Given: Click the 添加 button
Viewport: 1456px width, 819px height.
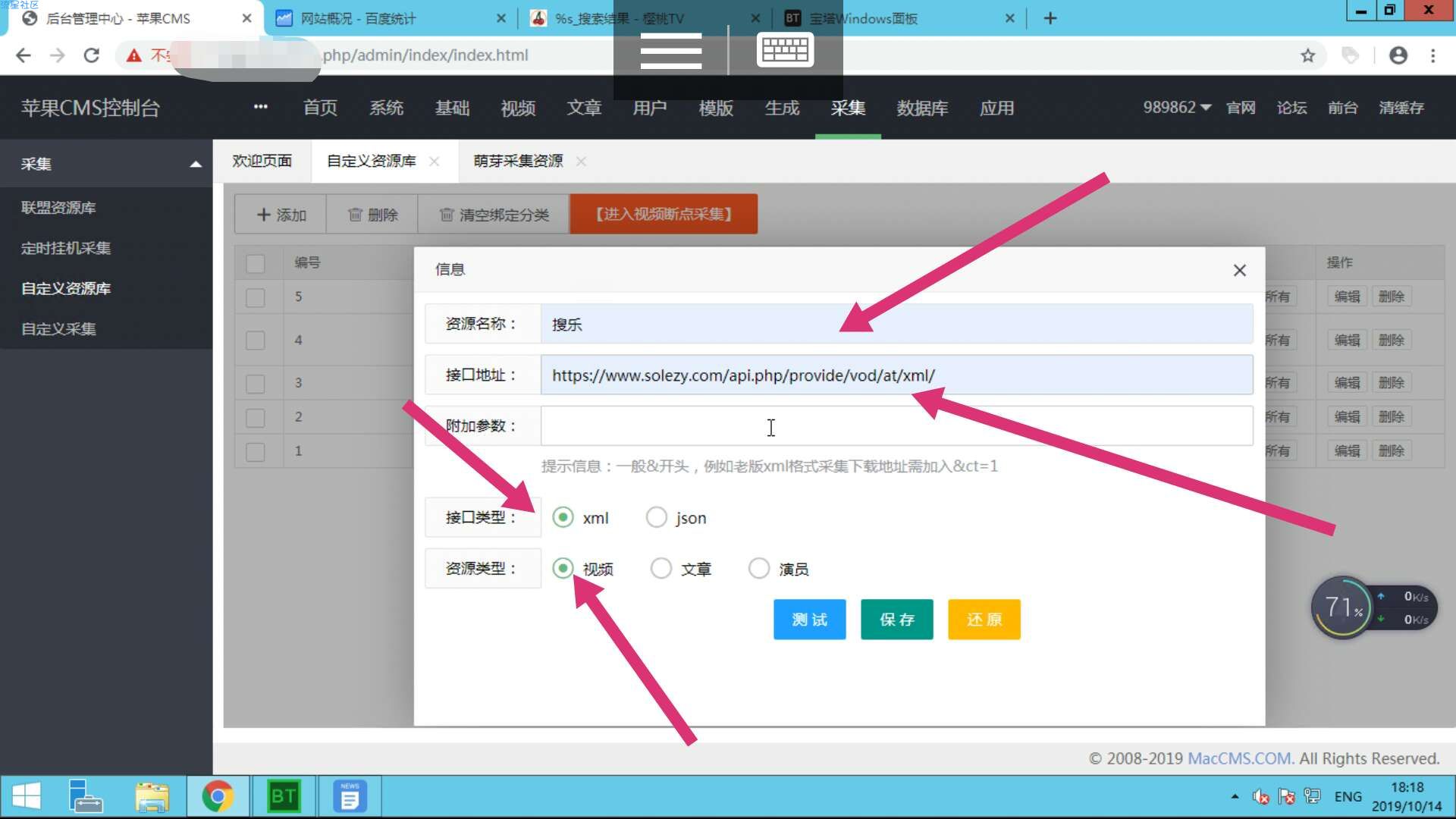Looking at the screenshot, I should click(281, 215).
